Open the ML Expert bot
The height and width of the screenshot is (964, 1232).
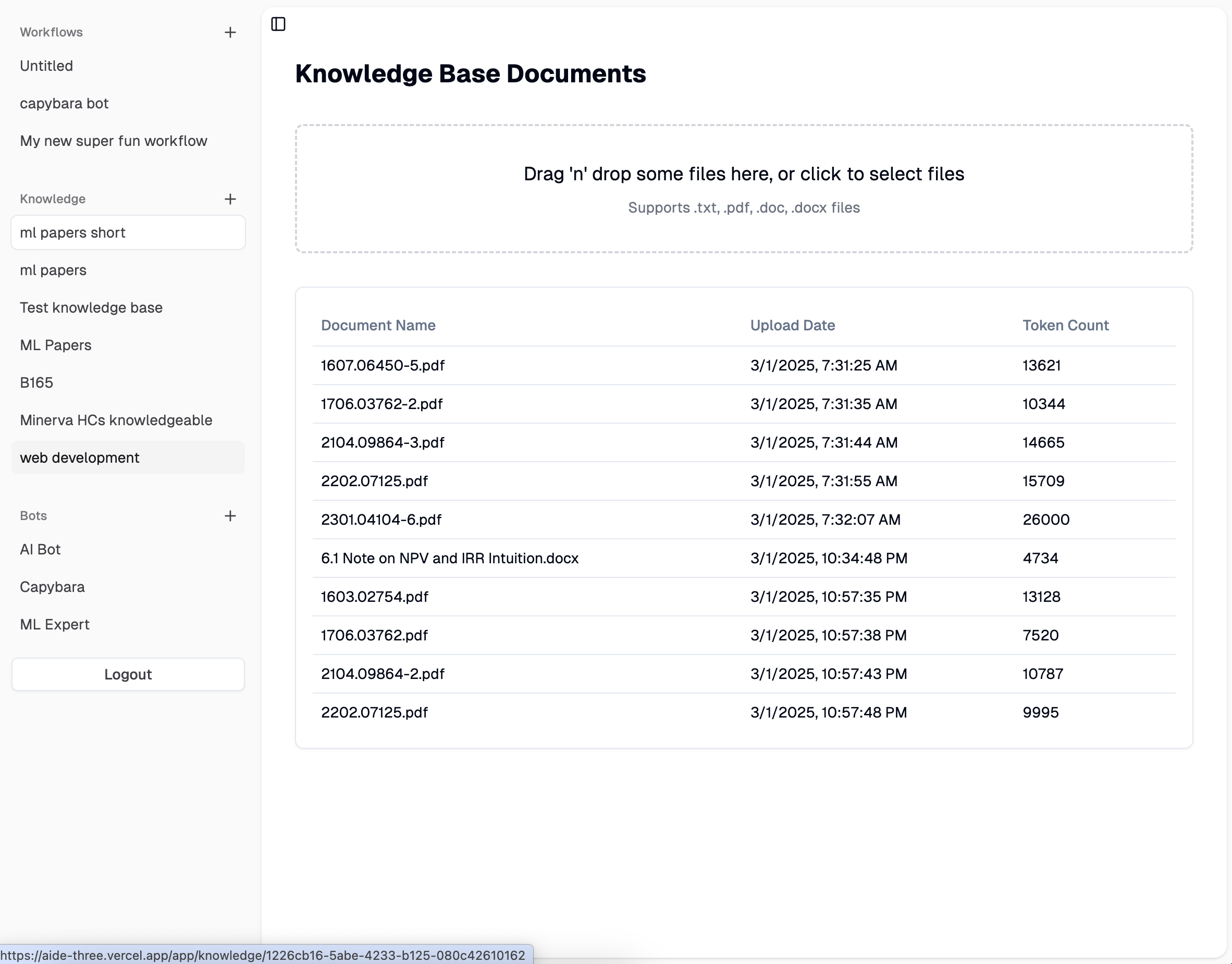coord(55,625)
